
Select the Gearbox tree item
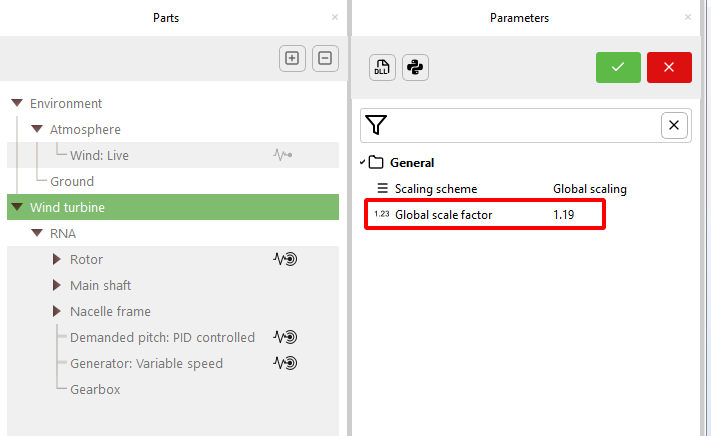tap(95, 389)
